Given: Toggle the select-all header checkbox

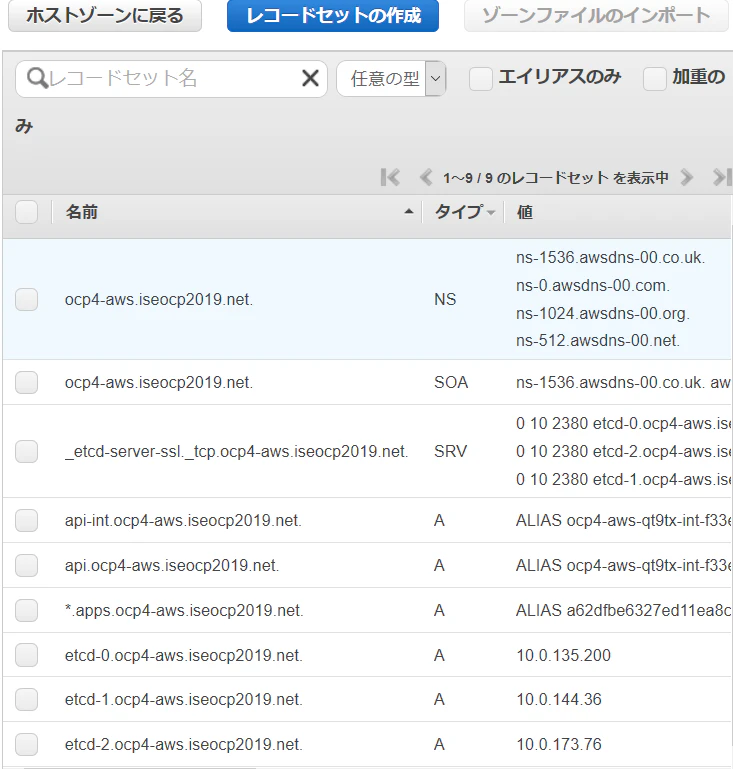Looking at the screenshot, I should (26, 212).
